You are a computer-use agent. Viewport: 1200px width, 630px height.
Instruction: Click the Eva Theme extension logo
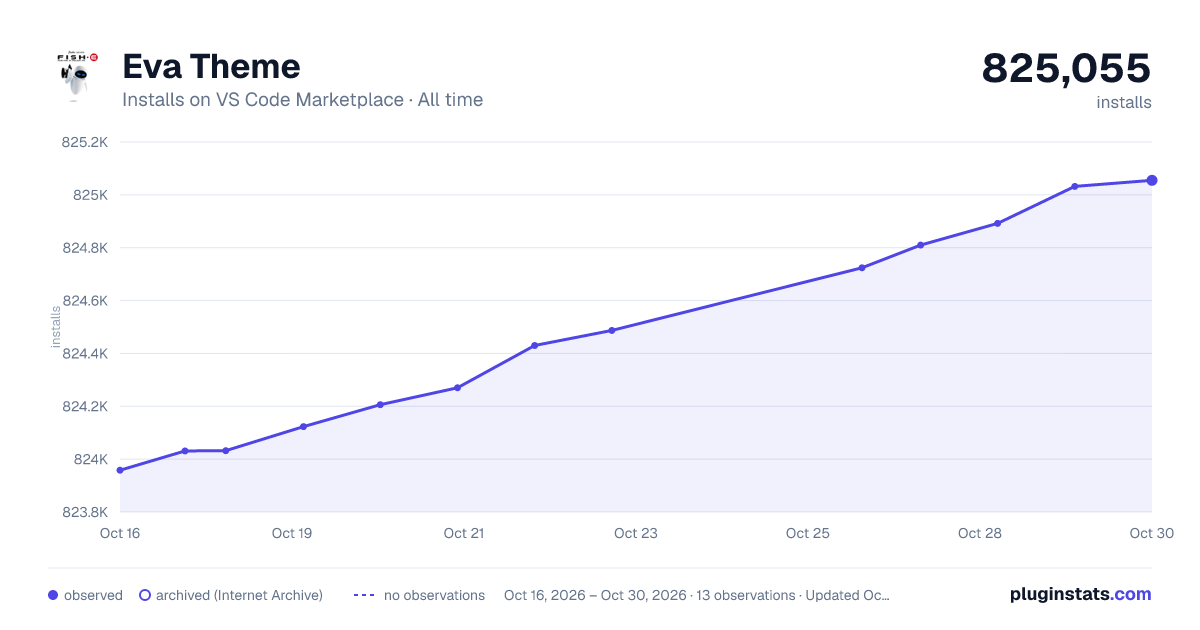77,76
